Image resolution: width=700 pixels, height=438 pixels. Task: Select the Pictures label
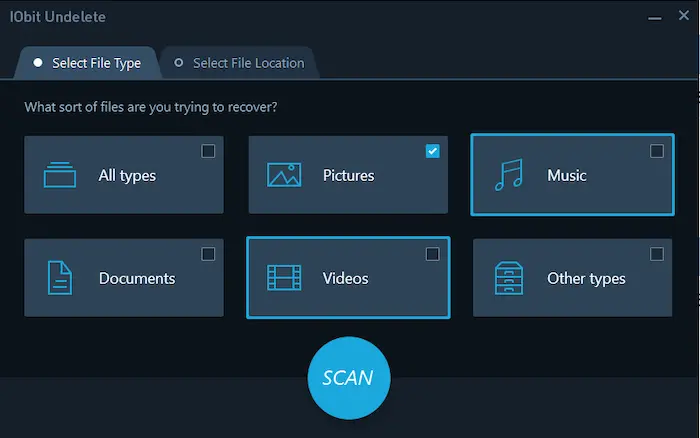348,175
